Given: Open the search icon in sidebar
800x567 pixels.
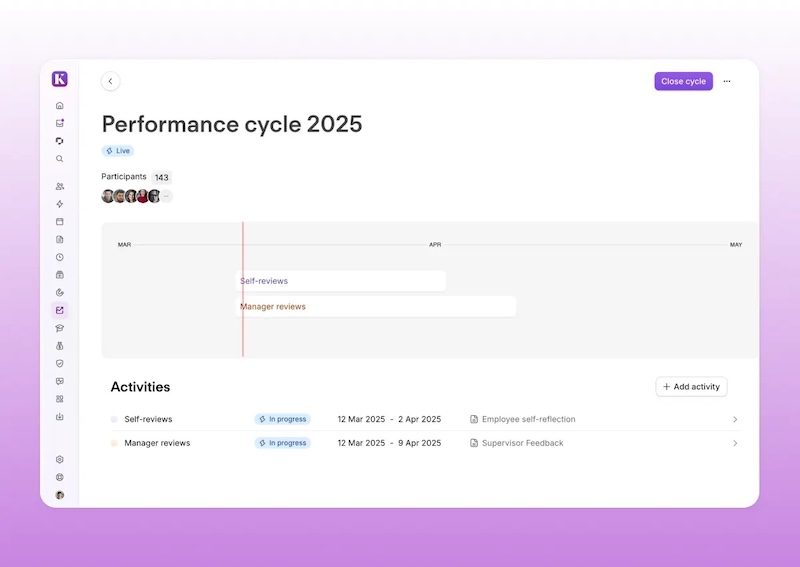Looking at the screenshot, I should pos(60,159).
